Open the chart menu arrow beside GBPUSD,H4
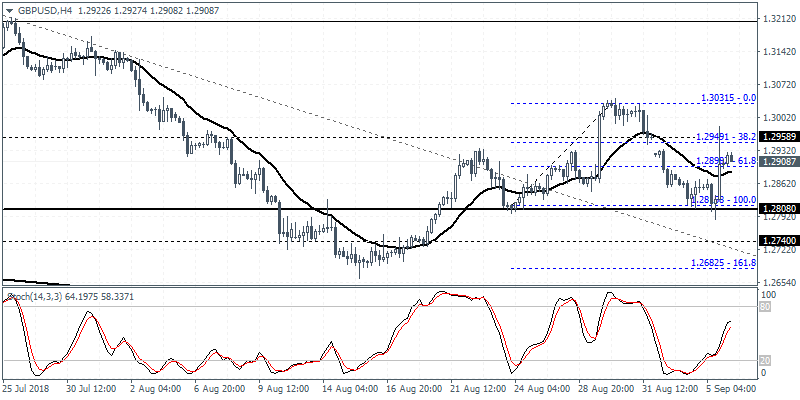The width and height of the screenshot is (800, 400). point(8,10)
